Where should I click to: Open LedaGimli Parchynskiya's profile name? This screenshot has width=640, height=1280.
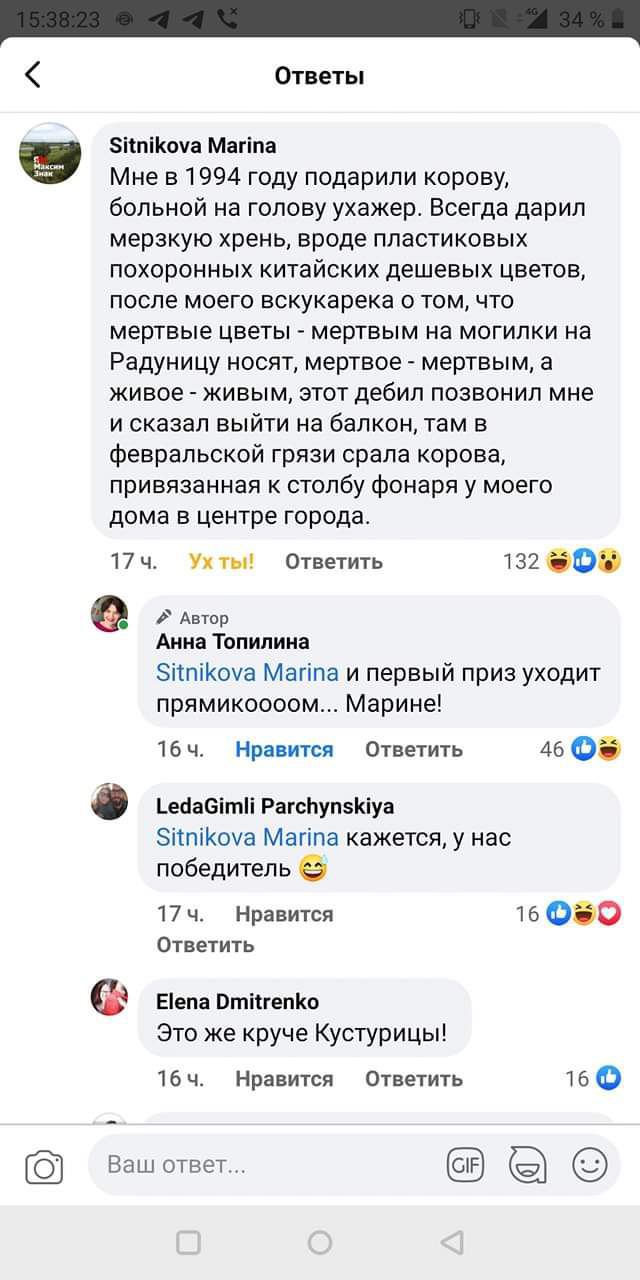275,806
